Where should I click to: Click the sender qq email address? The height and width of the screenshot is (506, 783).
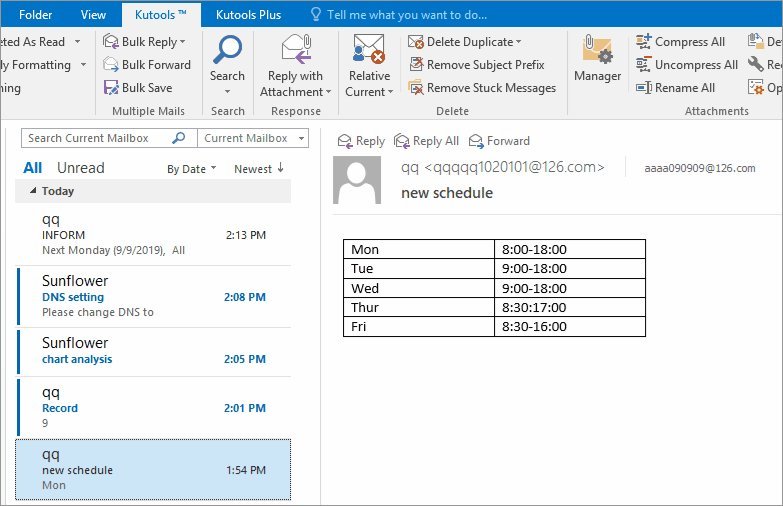(x=502, y=167)
